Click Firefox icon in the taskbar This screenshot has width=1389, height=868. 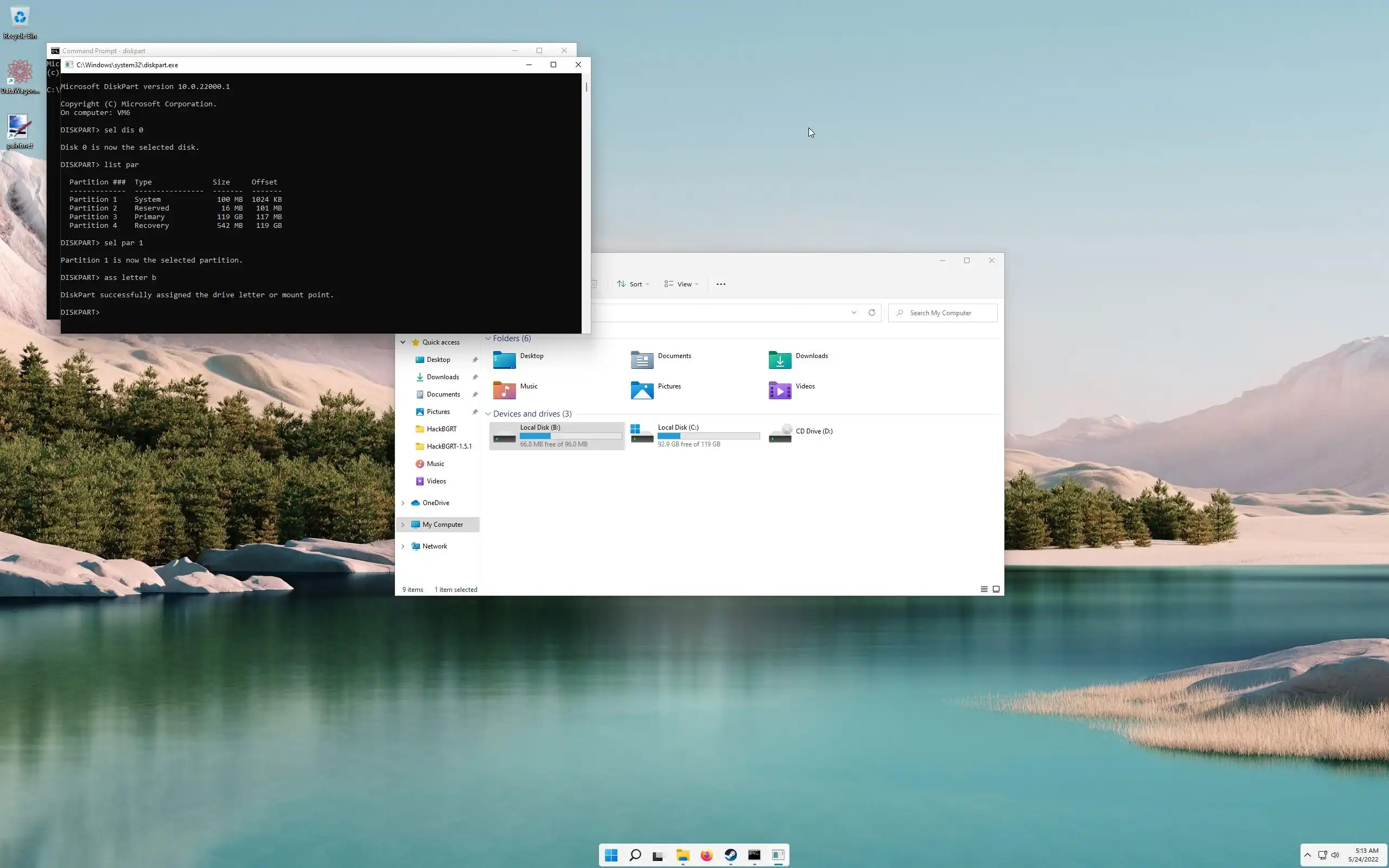click(x=706, y=856)
